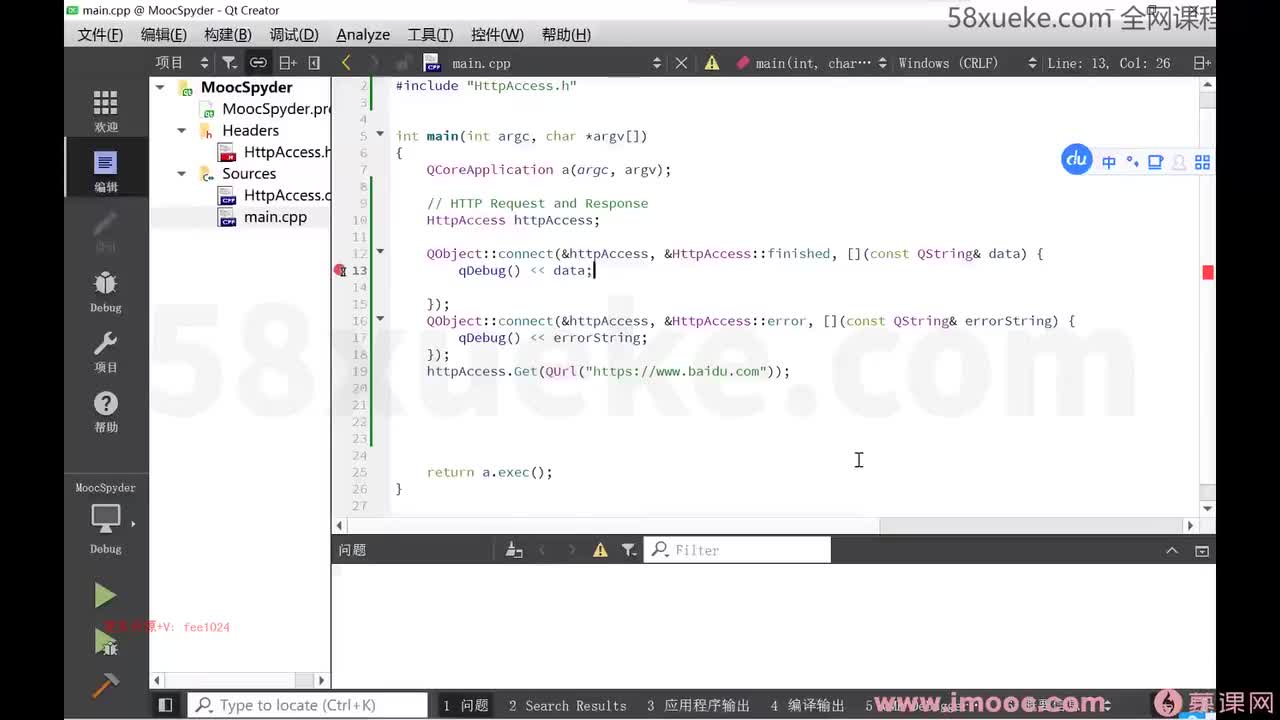Fold the error lambda at line 16

point(380,318)
